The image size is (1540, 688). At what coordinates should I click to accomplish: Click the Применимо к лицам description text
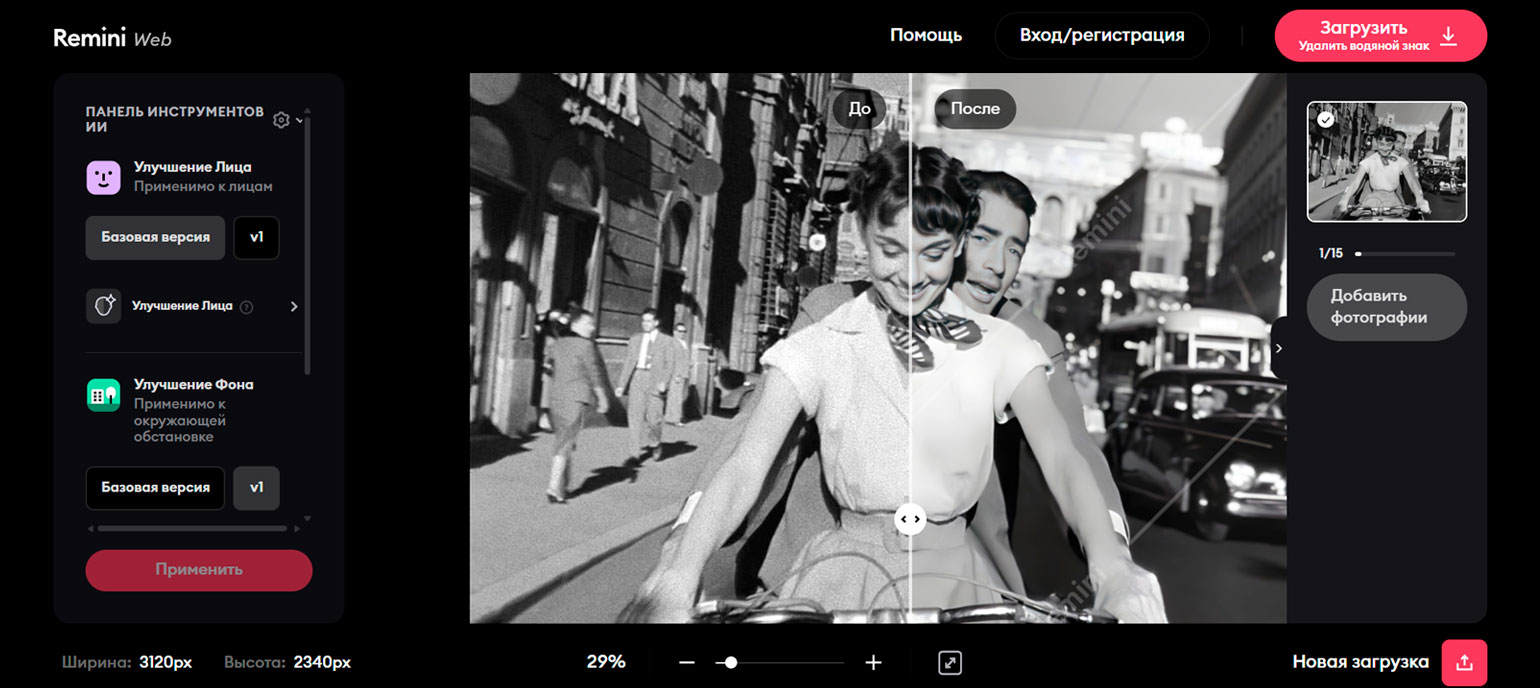[203, 187]
